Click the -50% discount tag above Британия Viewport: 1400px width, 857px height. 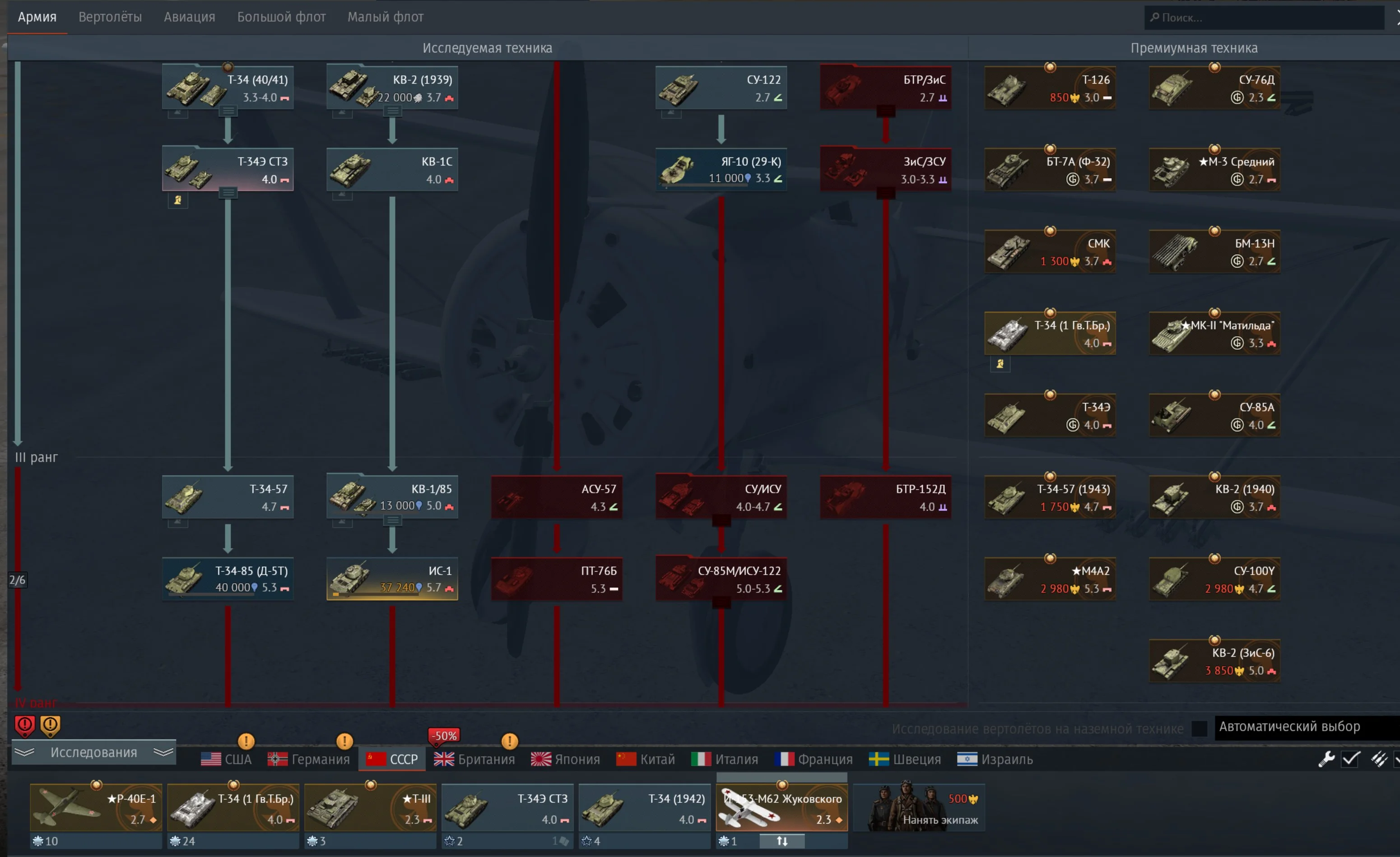pos(444,736)
